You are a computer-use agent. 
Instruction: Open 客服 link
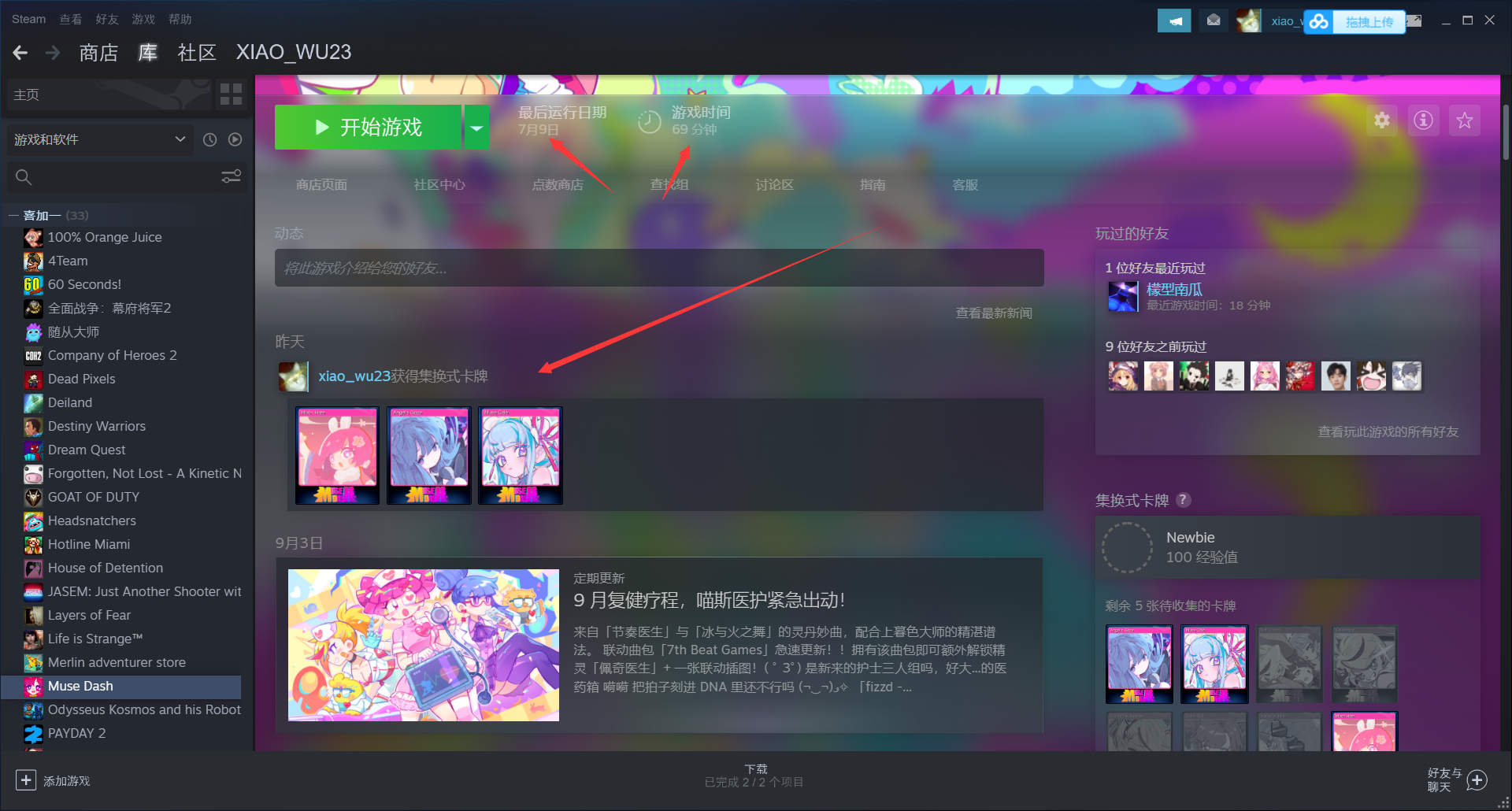click(965, 185)
